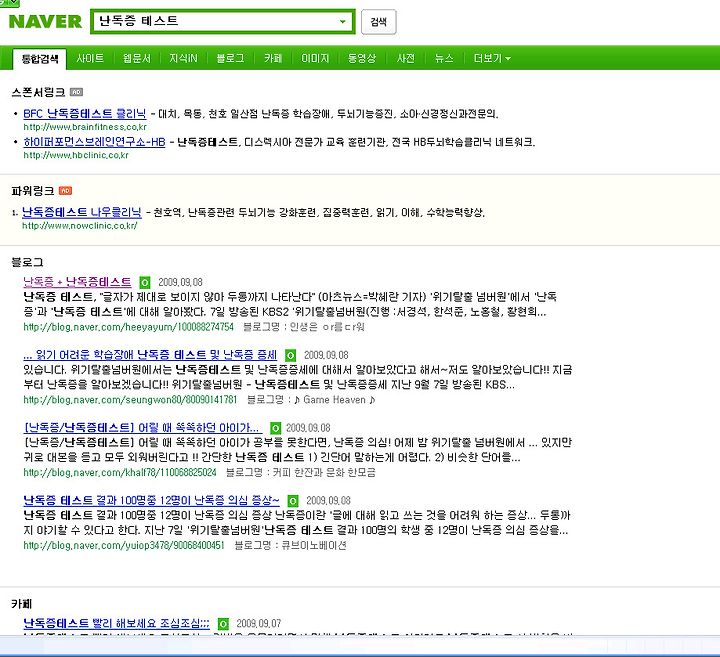Click the 검색 search button

point(378,22)
